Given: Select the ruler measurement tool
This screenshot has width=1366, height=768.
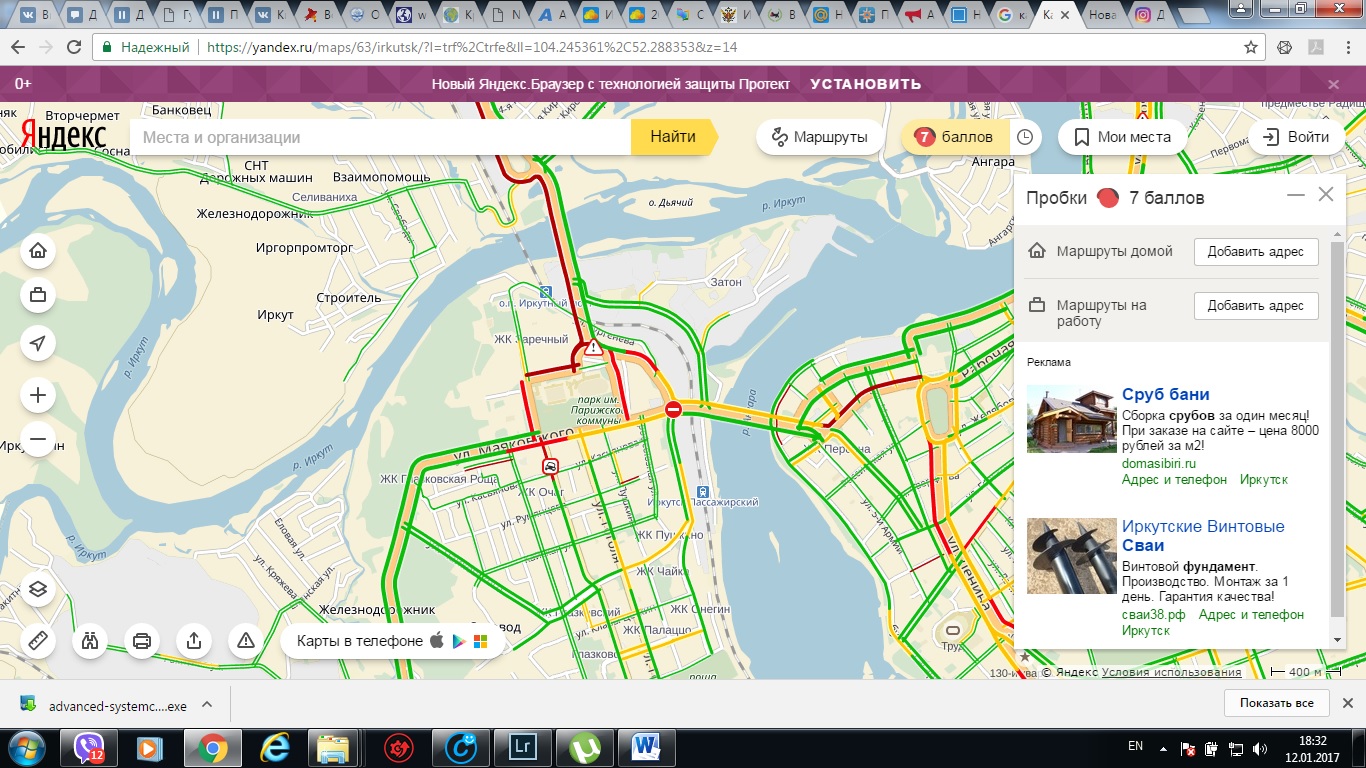Looking at the screenshot, I should 38,641.
